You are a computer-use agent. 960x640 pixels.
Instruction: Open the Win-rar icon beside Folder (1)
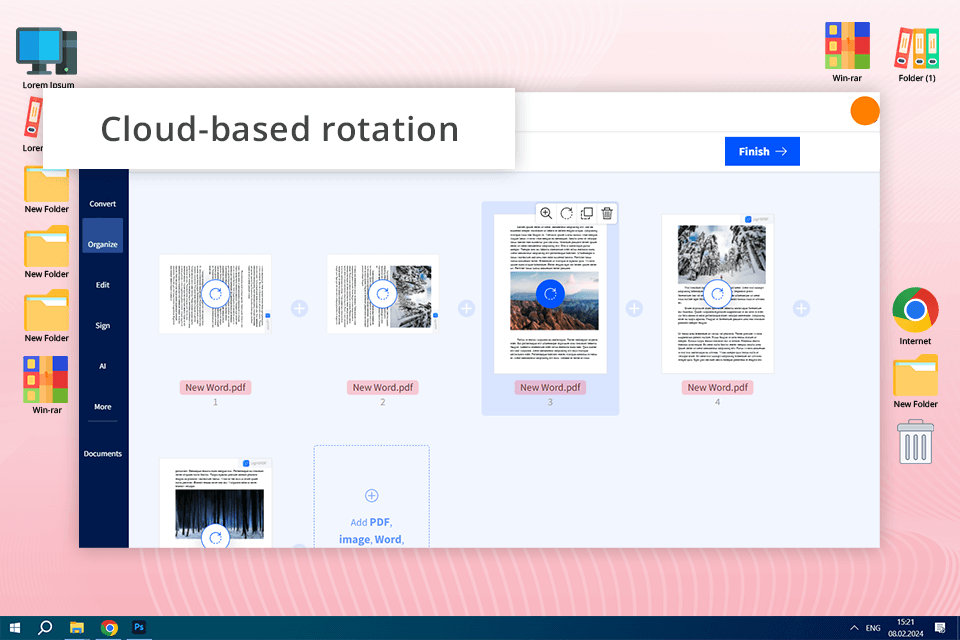click(847, 52)
